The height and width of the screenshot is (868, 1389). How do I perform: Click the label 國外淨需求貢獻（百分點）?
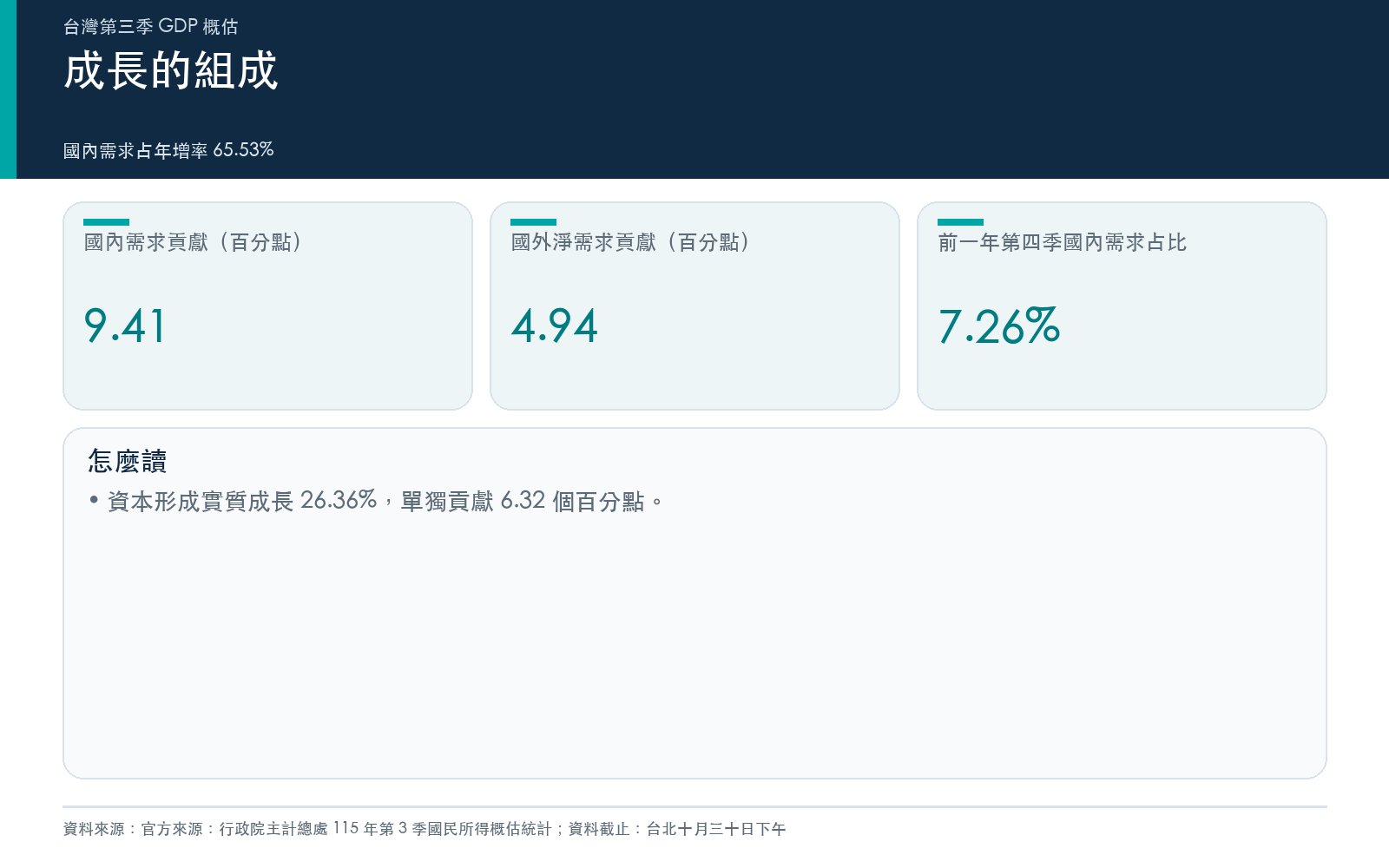(x=631, y=242)
